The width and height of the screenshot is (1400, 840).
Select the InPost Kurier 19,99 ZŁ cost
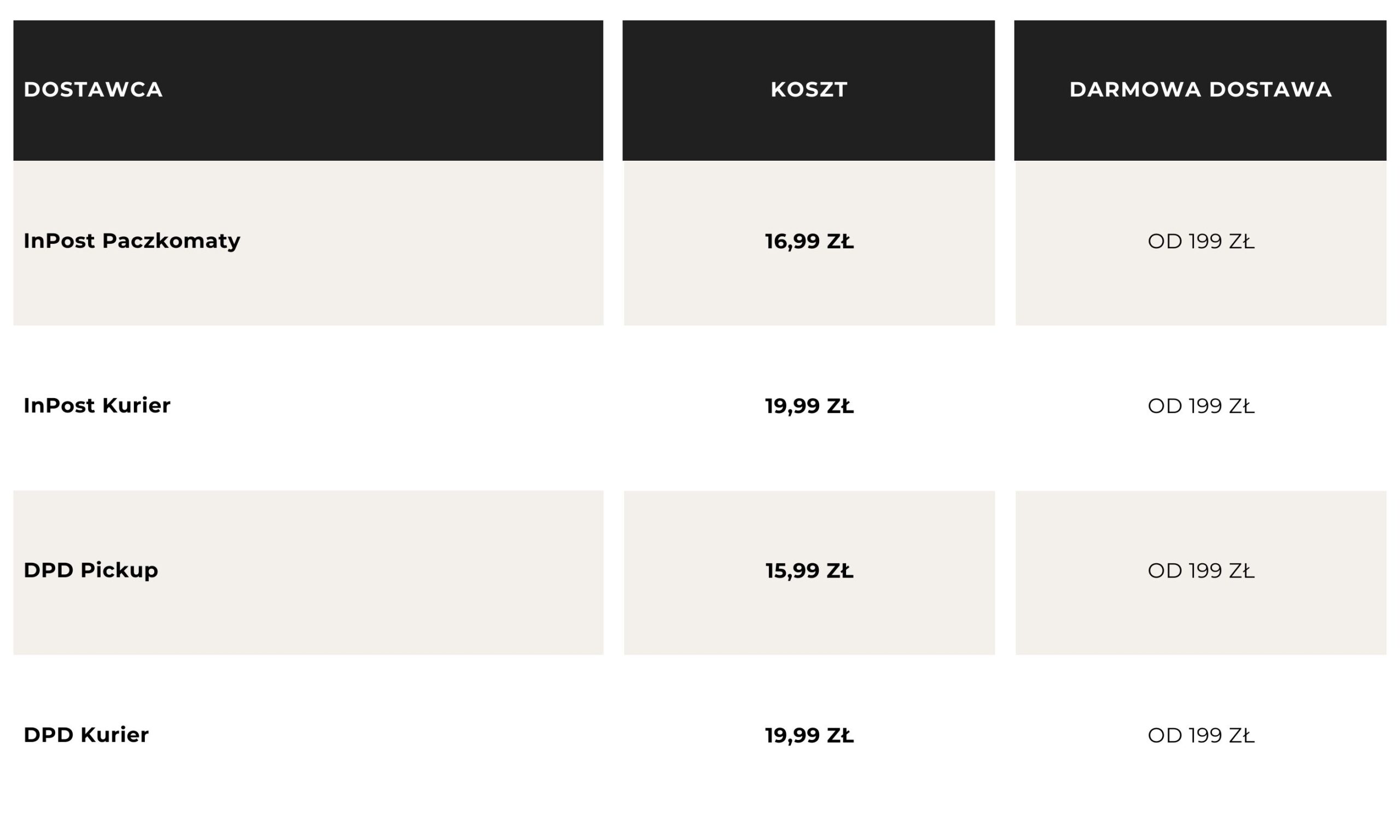pyautogui.click(x=809, y=406)
